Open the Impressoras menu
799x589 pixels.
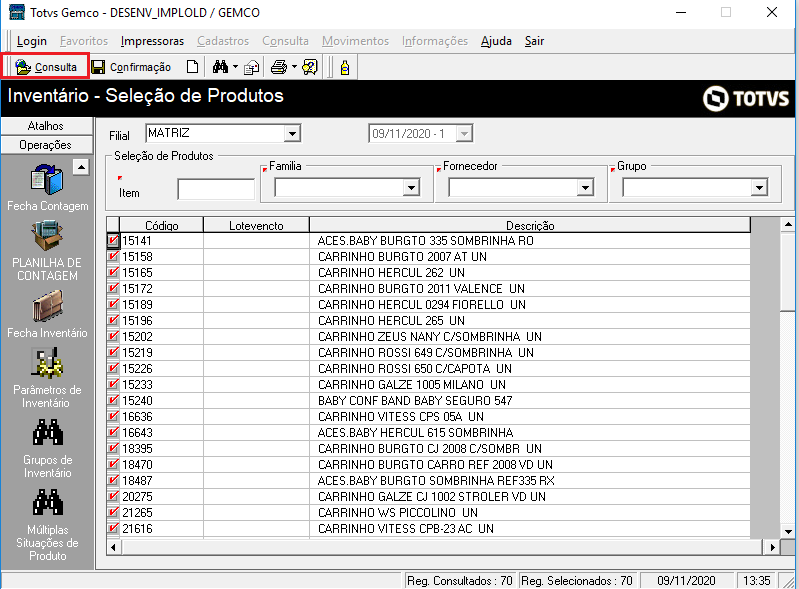[152, 41]
